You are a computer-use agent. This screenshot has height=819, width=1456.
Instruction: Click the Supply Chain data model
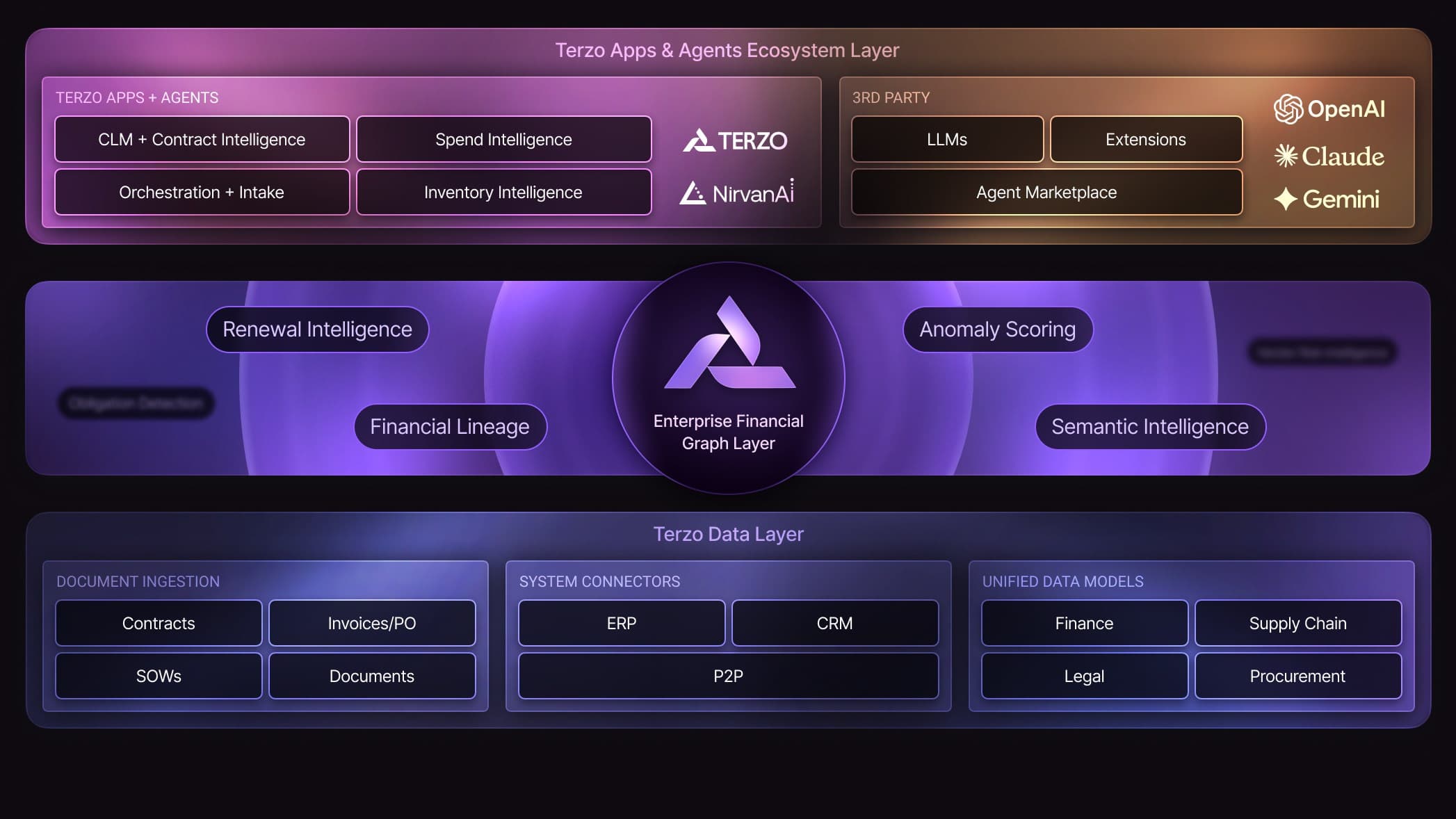pos(1297,624)
